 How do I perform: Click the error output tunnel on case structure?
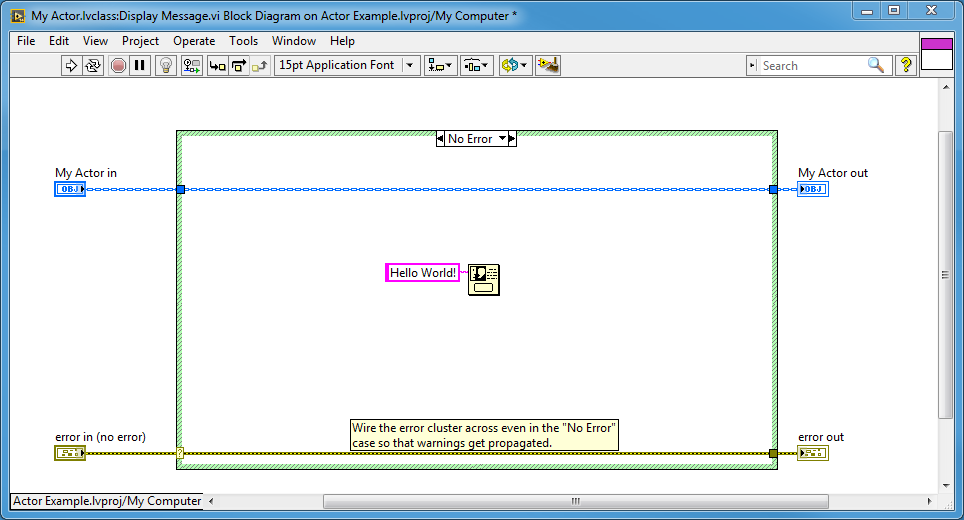(x=773, y=454)
